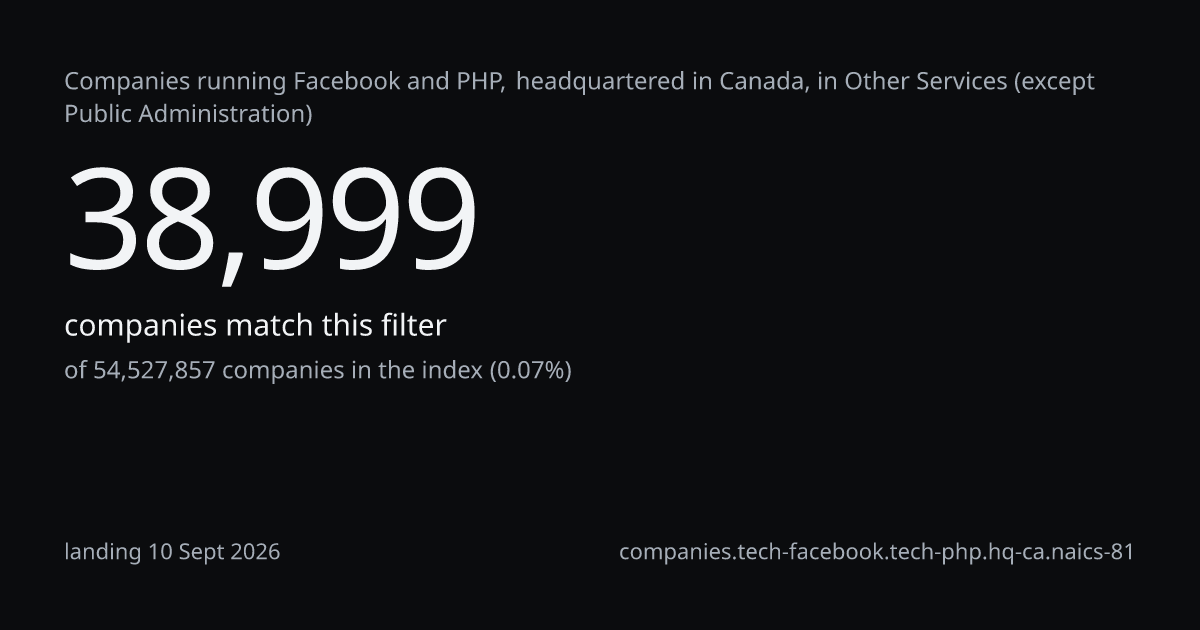Click the tech-facebook segment of the slug
The height and width of the screenshot is (630, 1200).
click(807, 552)
